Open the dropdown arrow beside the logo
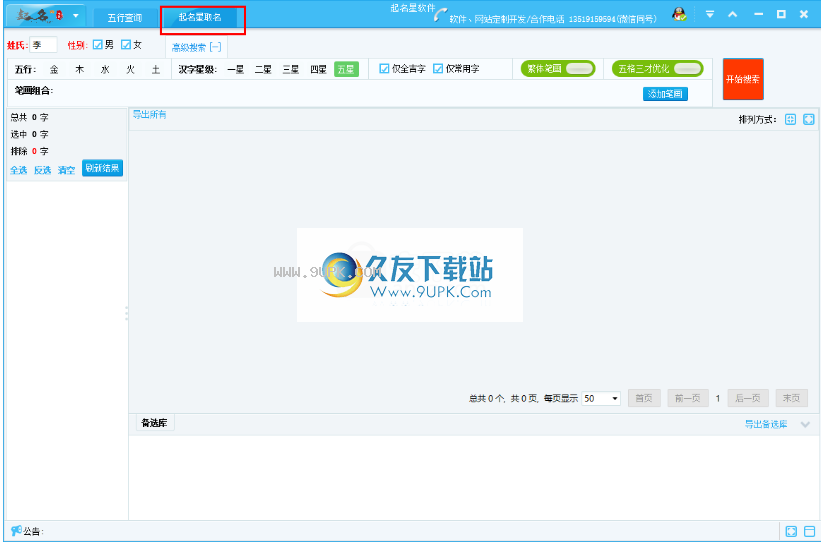Image resolution: width=821 pixels, height=550 pixels. pos(75,16)
